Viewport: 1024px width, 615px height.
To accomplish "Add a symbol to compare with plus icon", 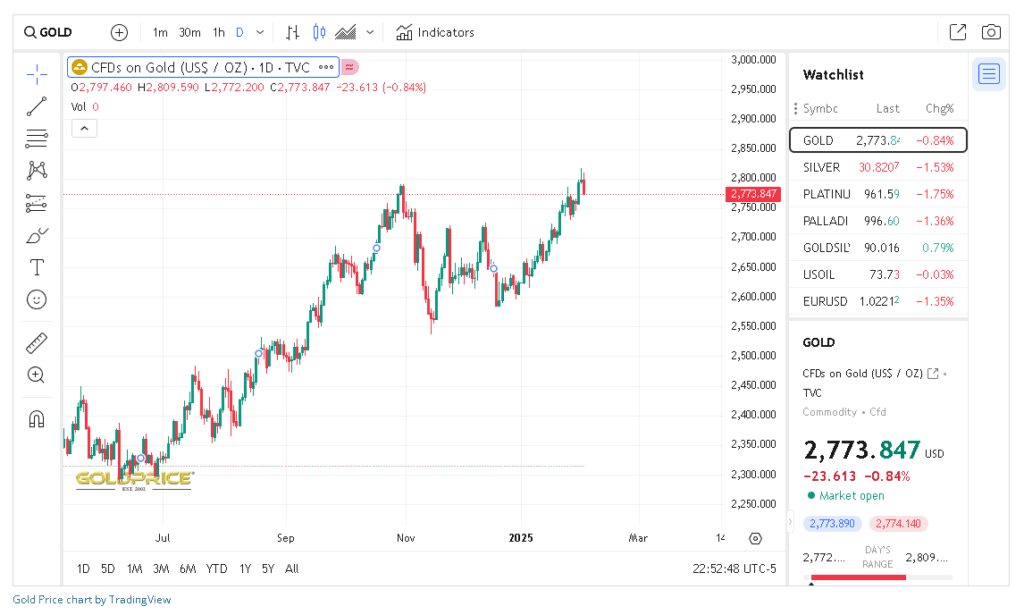I will coord(119,32).
